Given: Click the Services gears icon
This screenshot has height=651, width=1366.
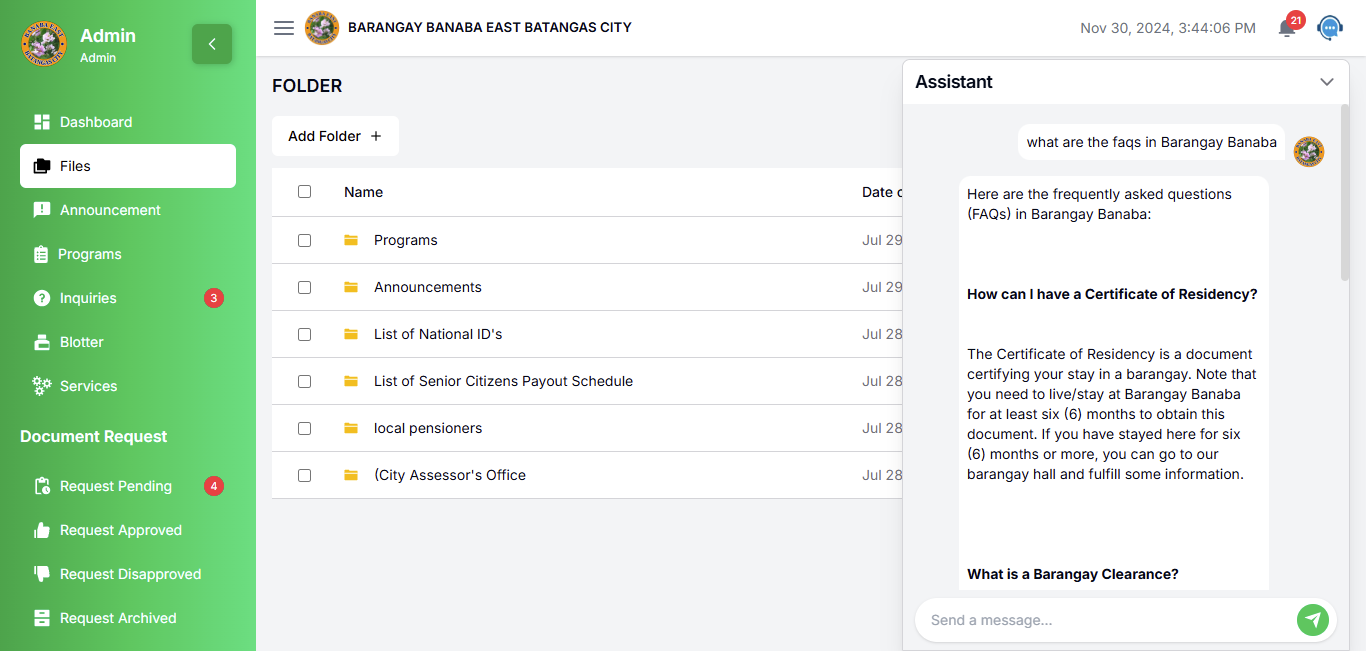Looking at the screenshot, I should (42, 386).
